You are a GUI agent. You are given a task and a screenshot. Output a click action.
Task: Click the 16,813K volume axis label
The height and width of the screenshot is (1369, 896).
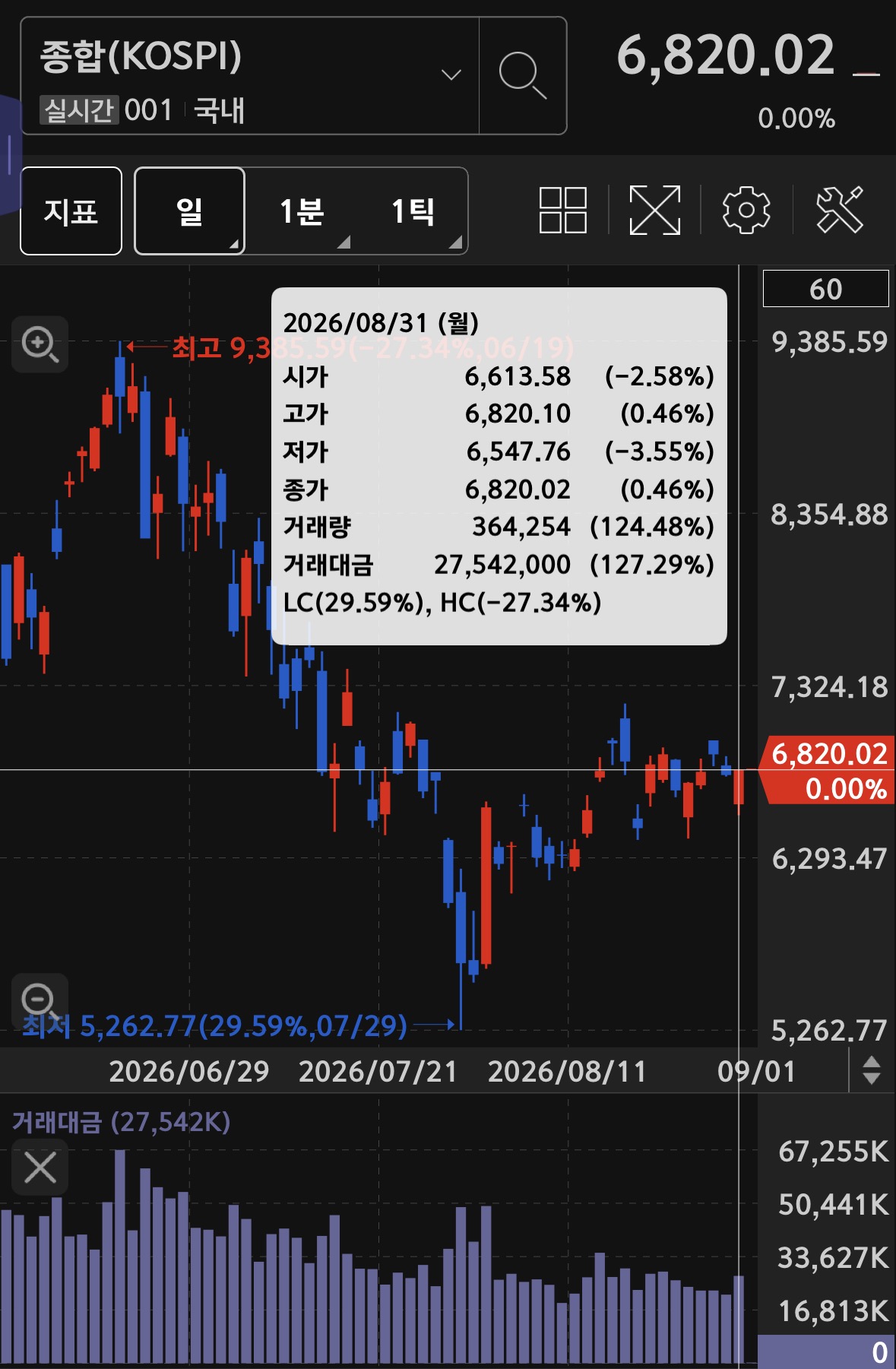click(833, 1311)
